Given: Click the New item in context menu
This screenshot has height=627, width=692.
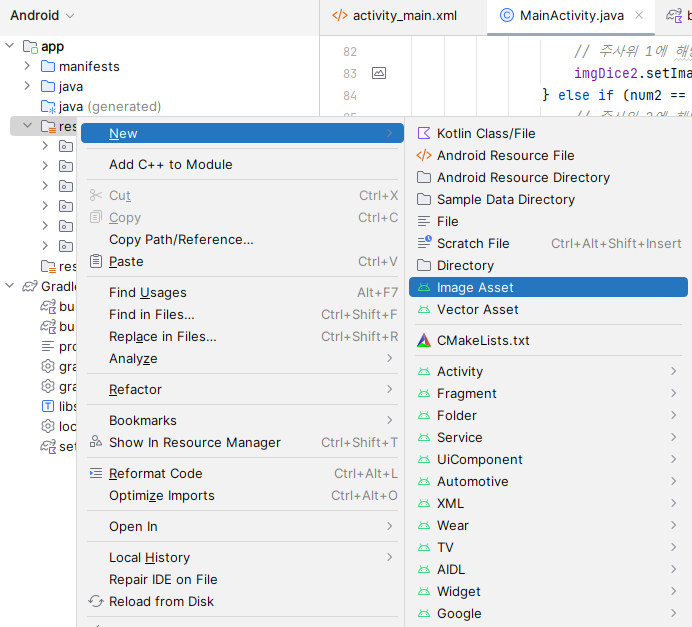Looking at the screenshot, I should click(242, 133).
